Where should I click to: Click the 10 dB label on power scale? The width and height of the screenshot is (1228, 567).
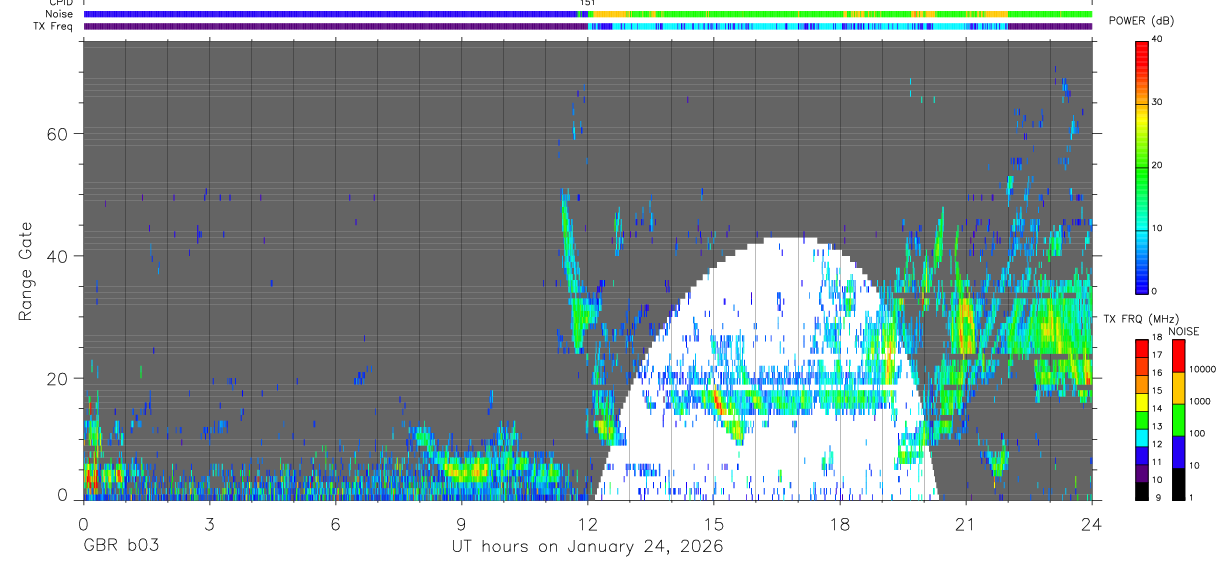(x=1158, y=228)
